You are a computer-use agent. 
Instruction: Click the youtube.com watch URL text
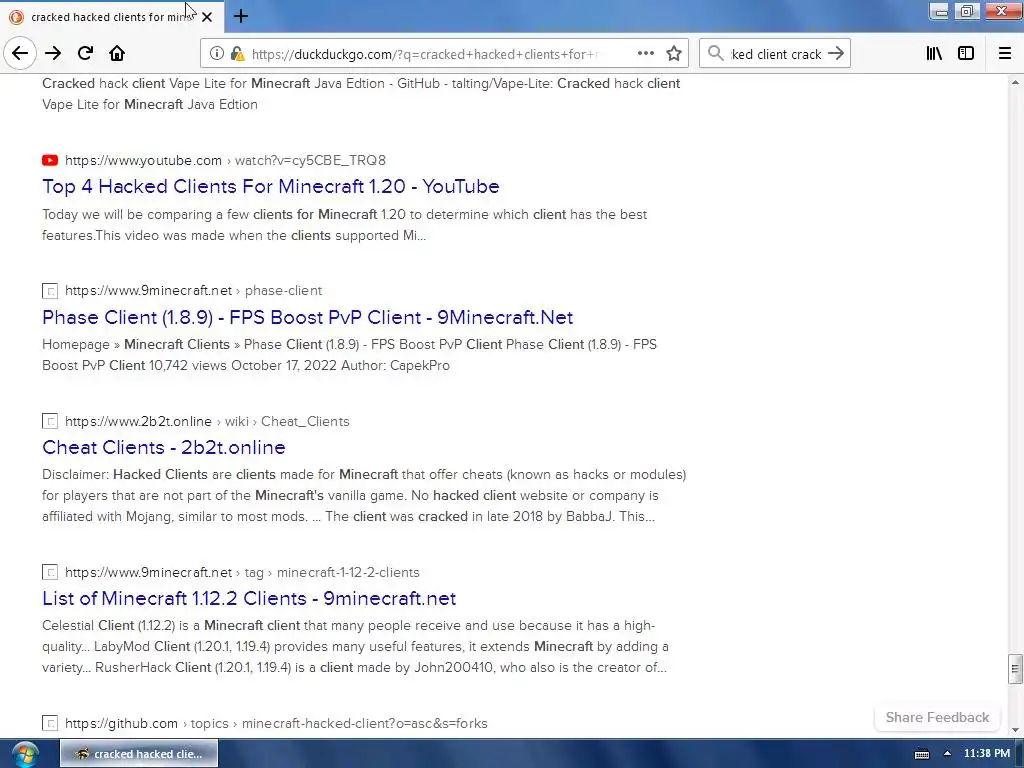[225, 160]
